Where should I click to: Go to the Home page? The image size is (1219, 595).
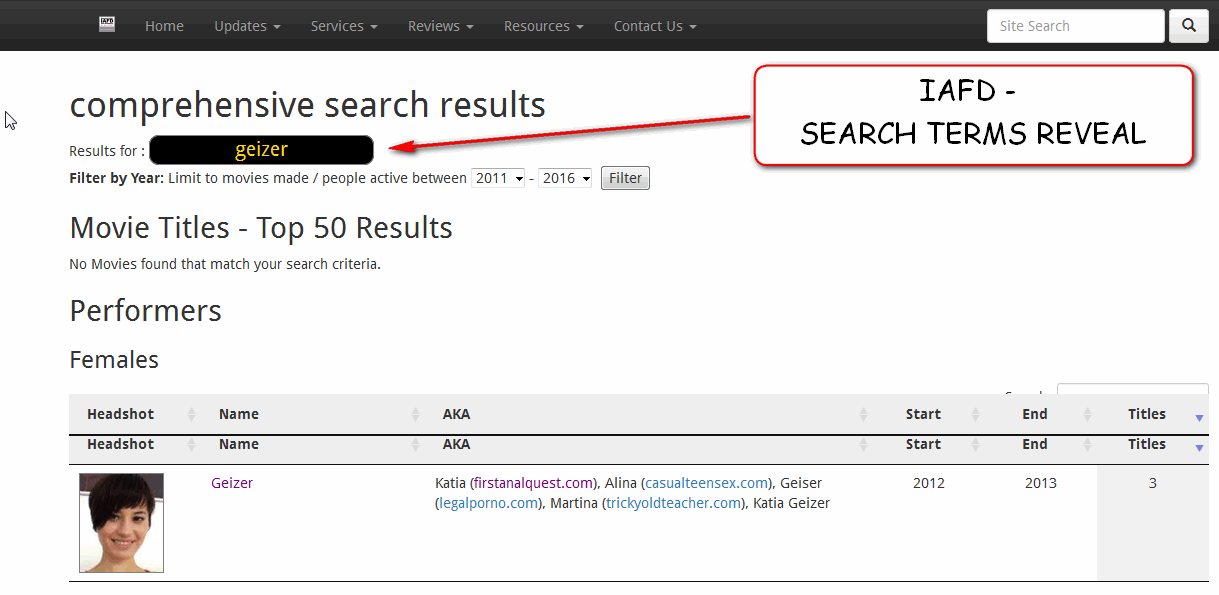click(164, 26)
